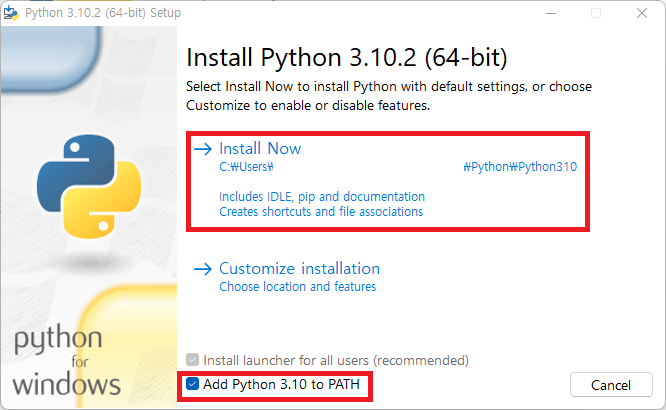The height and width of the screenshot is (410, 666).
Task: Click 'Includes IDLE, pip and documentation' text
Action: [322, 197]
